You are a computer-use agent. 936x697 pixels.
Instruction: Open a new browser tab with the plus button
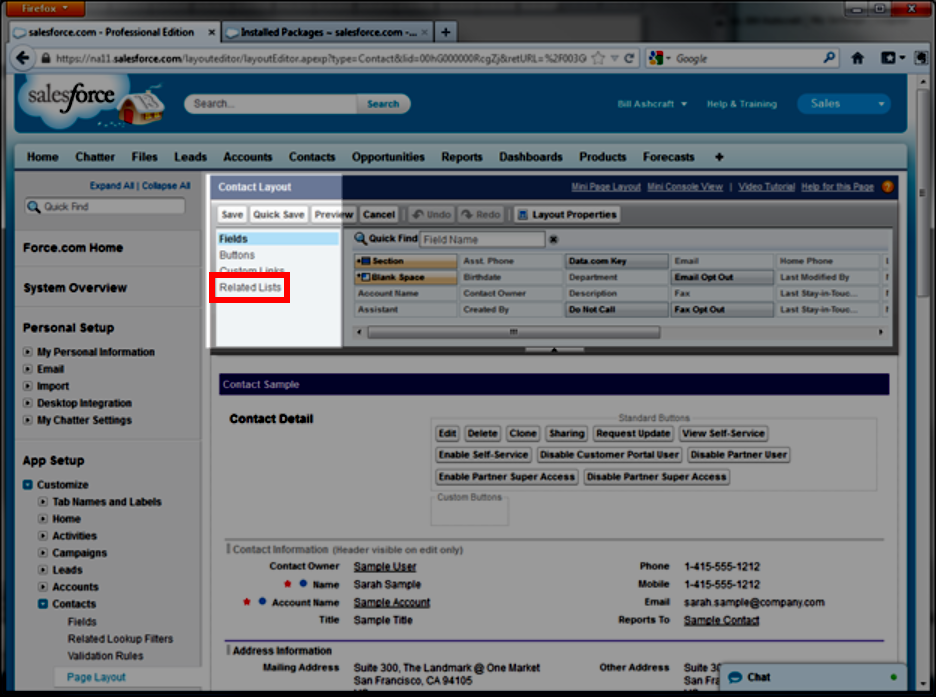(x=445, y=32)
